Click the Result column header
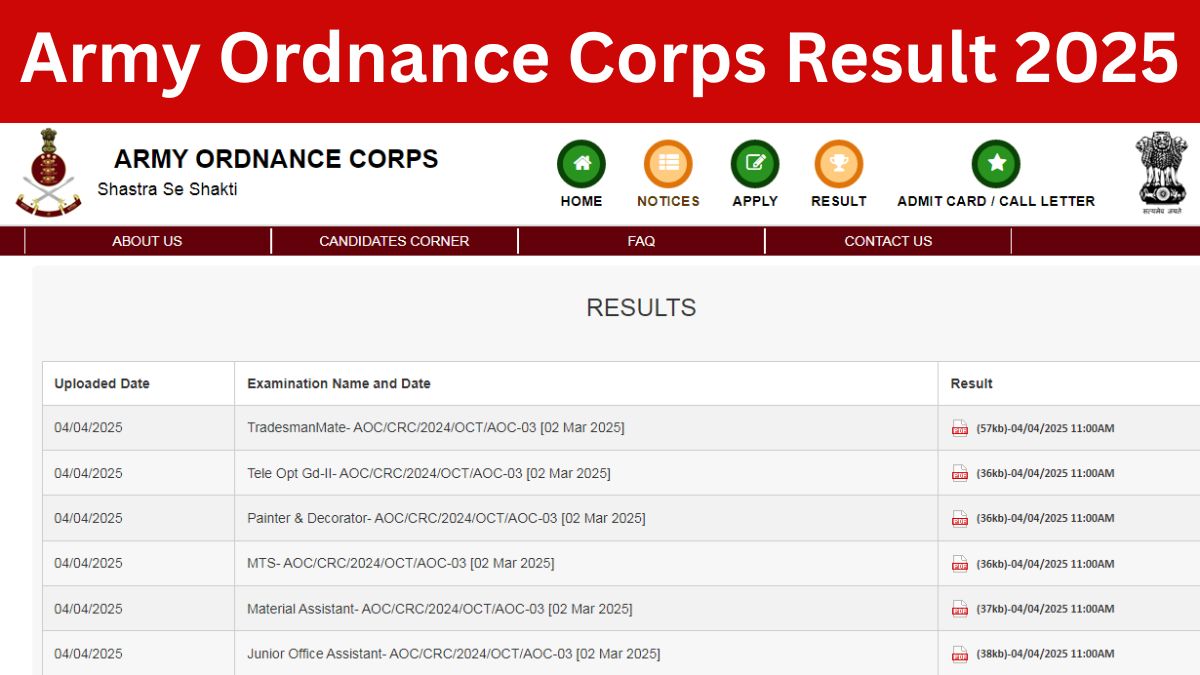 (x=972, y=383)
